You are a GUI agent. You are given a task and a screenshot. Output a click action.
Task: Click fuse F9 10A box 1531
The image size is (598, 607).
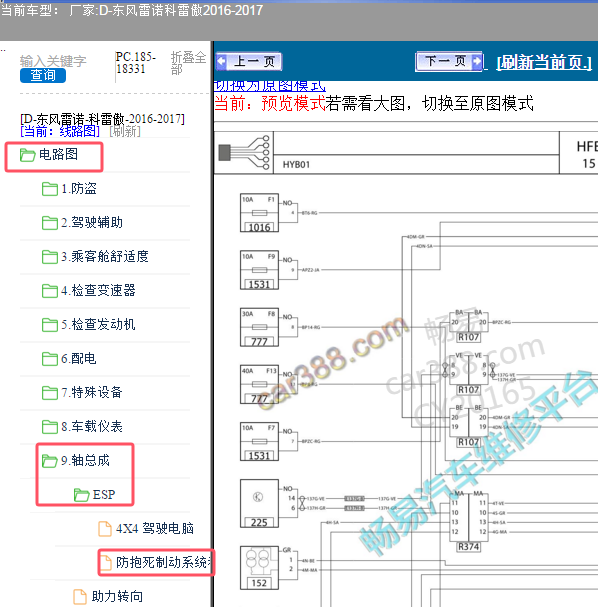pyautogui.click(x=259, y=270)
